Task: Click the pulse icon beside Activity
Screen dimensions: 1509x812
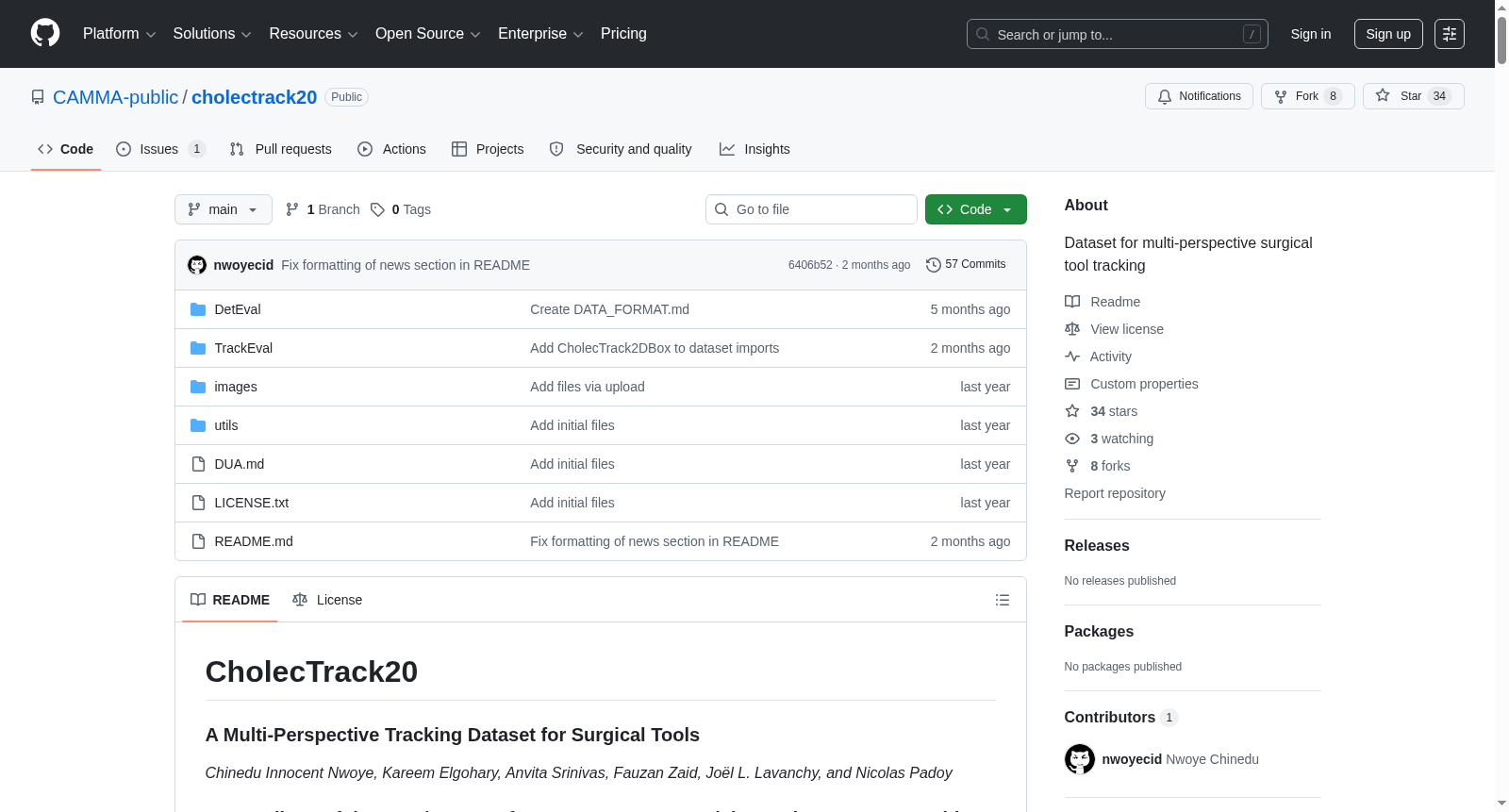Action: (x=1072, y=356)
